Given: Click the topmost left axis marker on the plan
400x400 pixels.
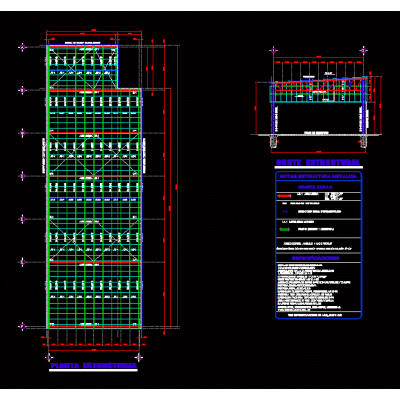Looking at the screenshot, I should click(x=22, y=47).
